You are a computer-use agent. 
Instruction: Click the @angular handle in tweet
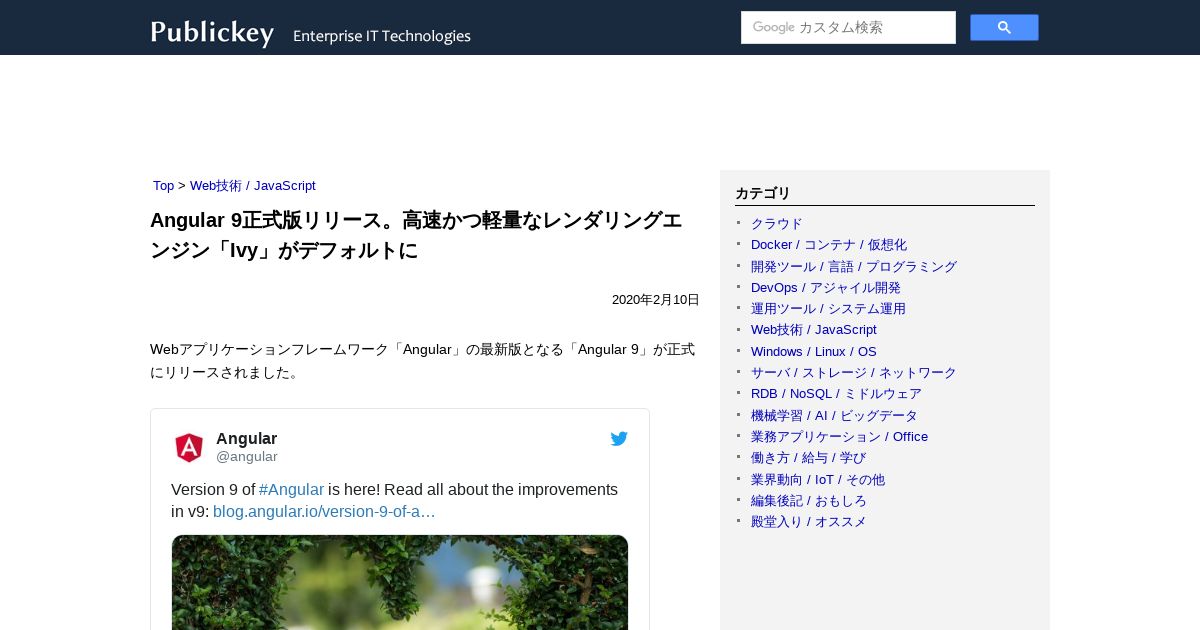coord(247,457)
